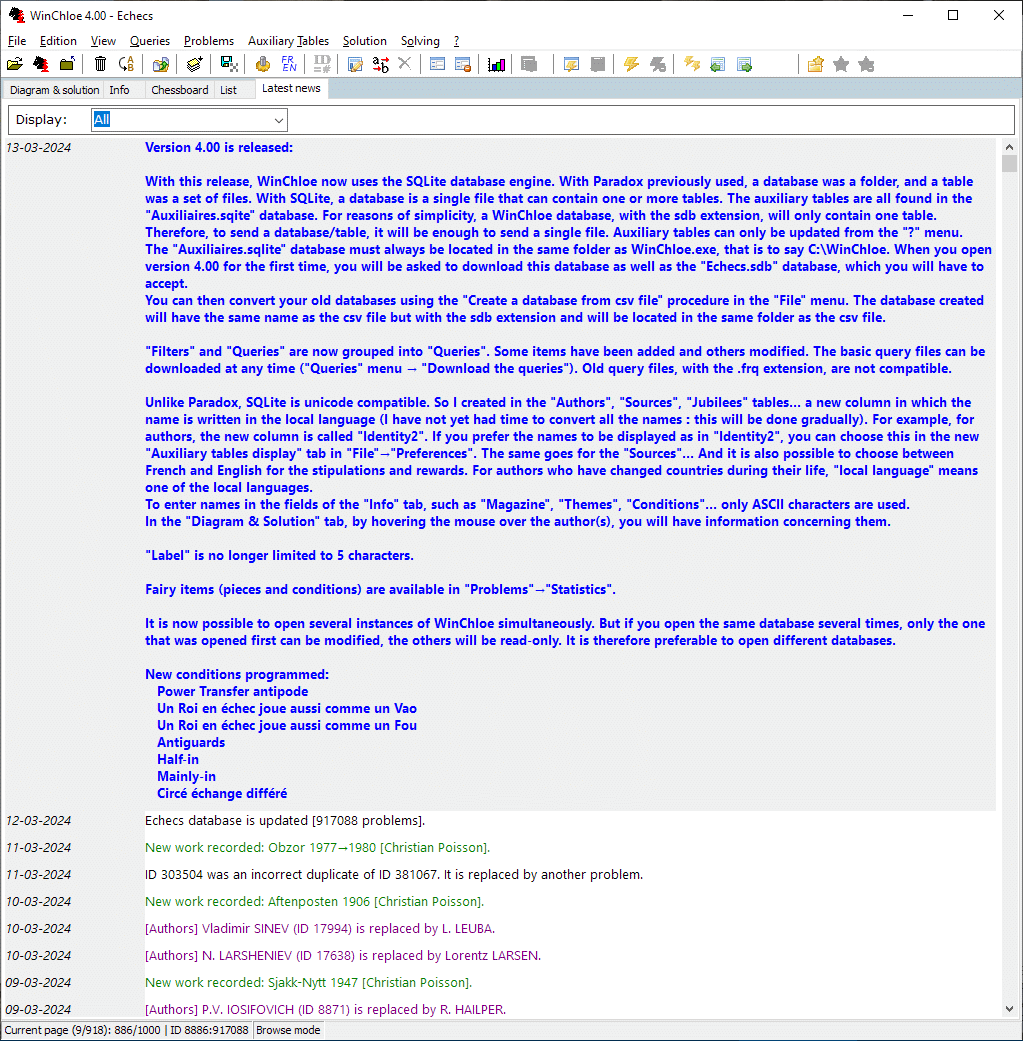
Task: Click the gray crossed lightning bolt icon
Action: 657,64
